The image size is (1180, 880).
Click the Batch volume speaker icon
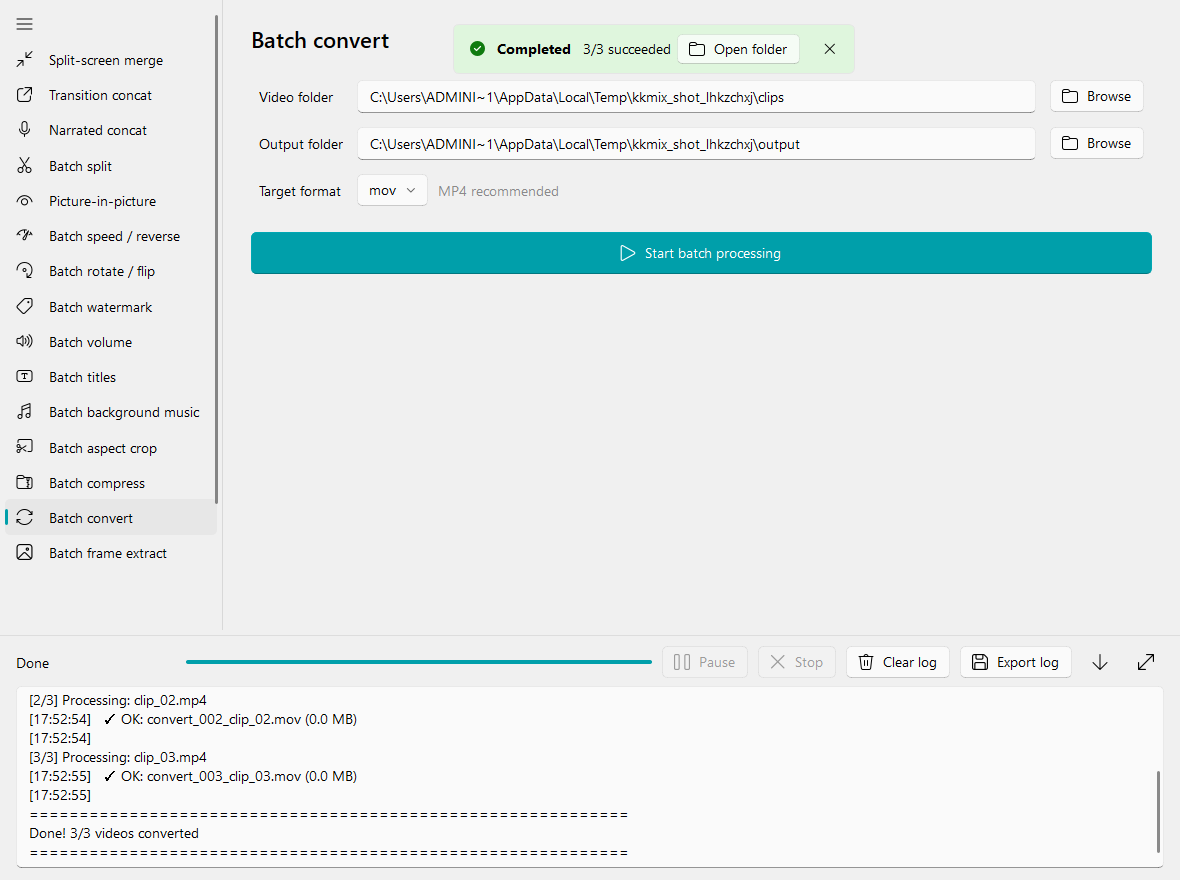(x=25, y=342)
